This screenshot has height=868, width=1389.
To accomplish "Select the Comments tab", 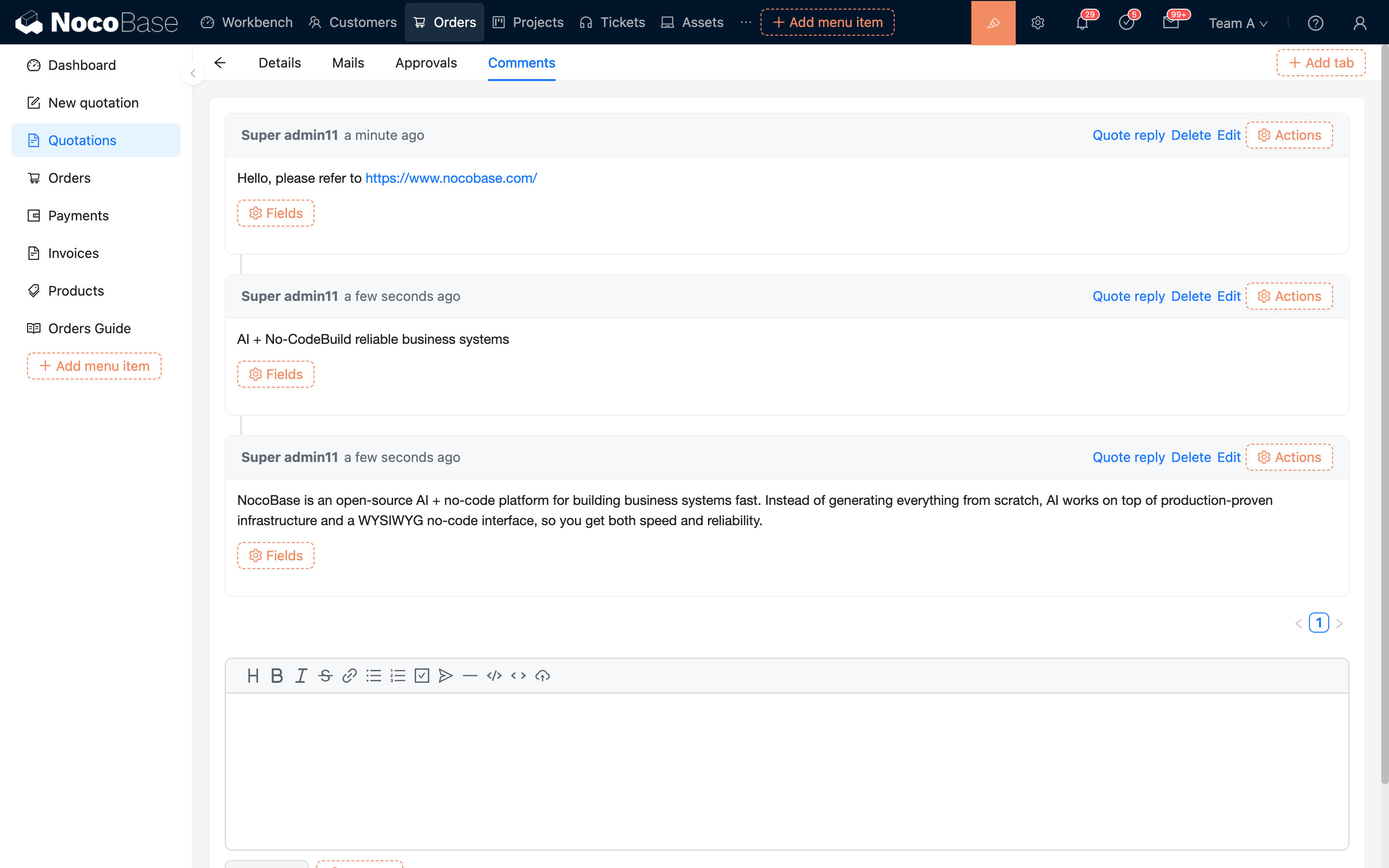I will click(x=521, y=63).
